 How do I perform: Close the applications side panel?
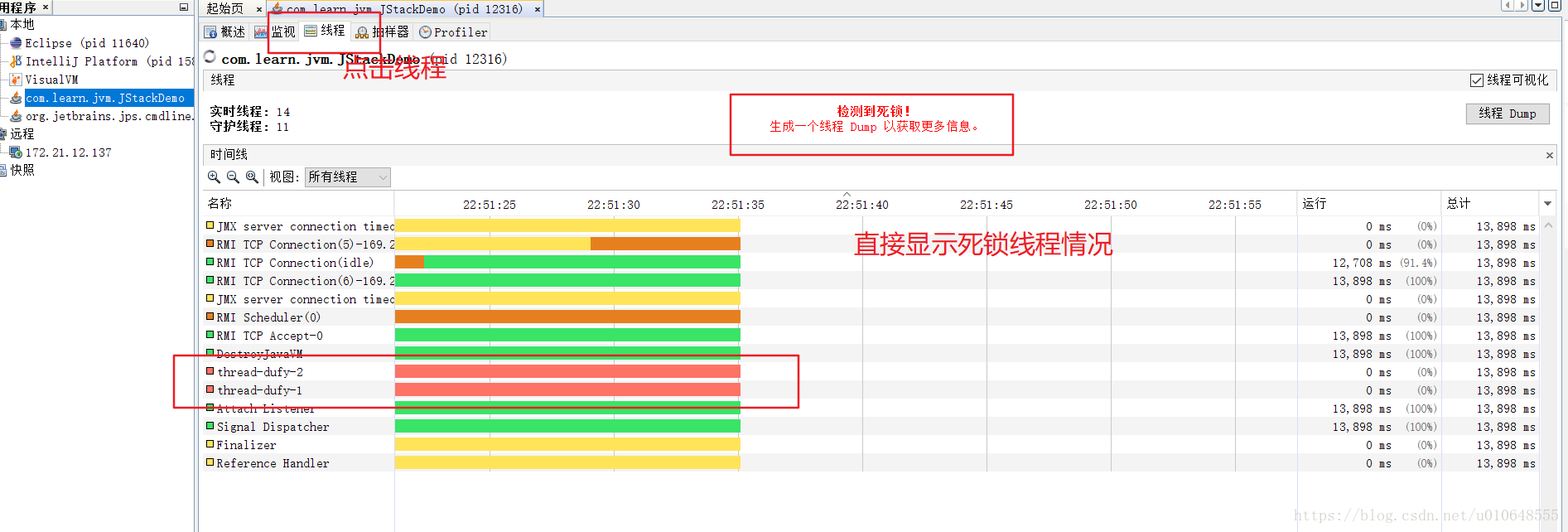pos(46,7)
